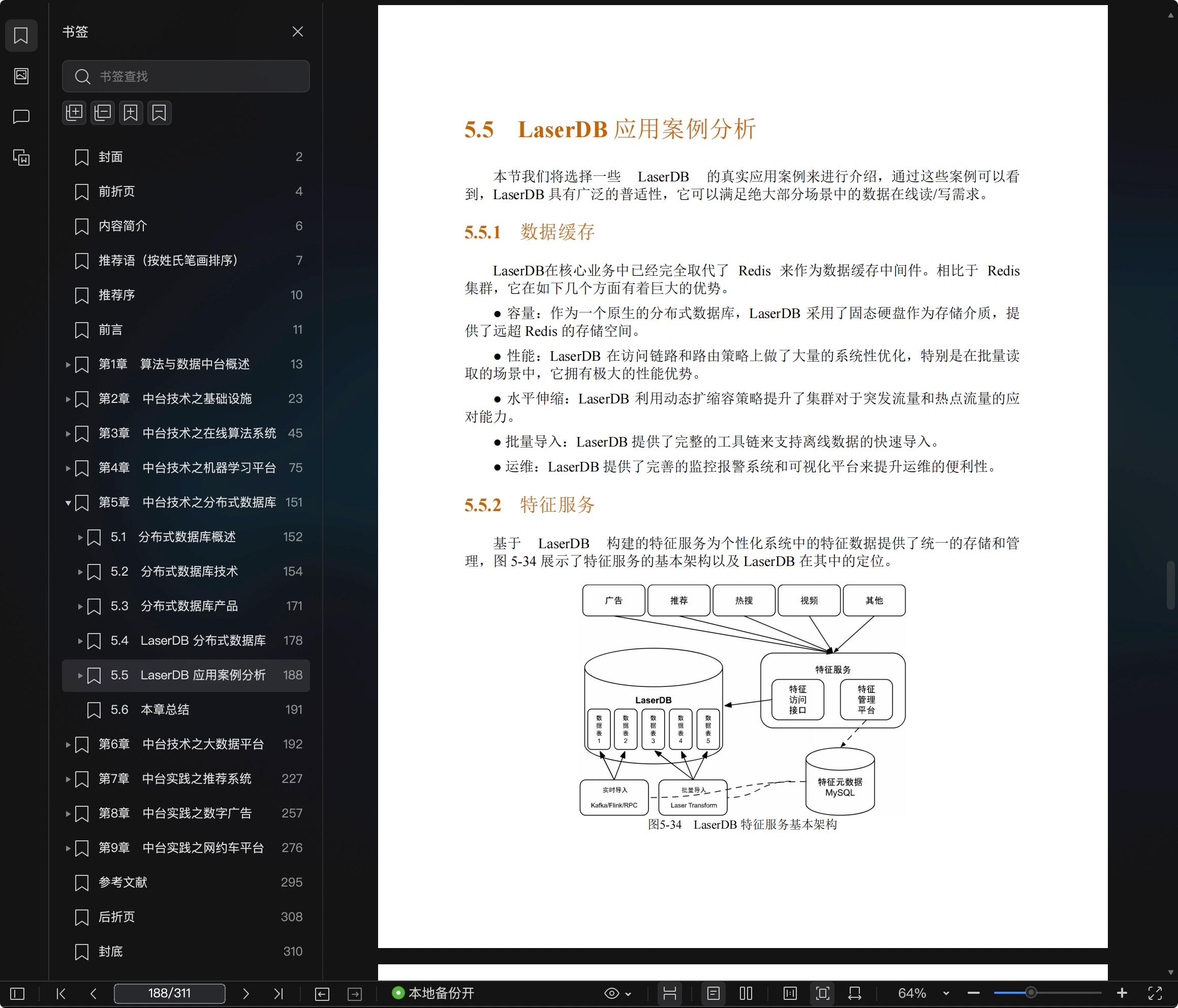Click the bookmark search field
Screen dimensions: 1178x1008
pos(186,76)
